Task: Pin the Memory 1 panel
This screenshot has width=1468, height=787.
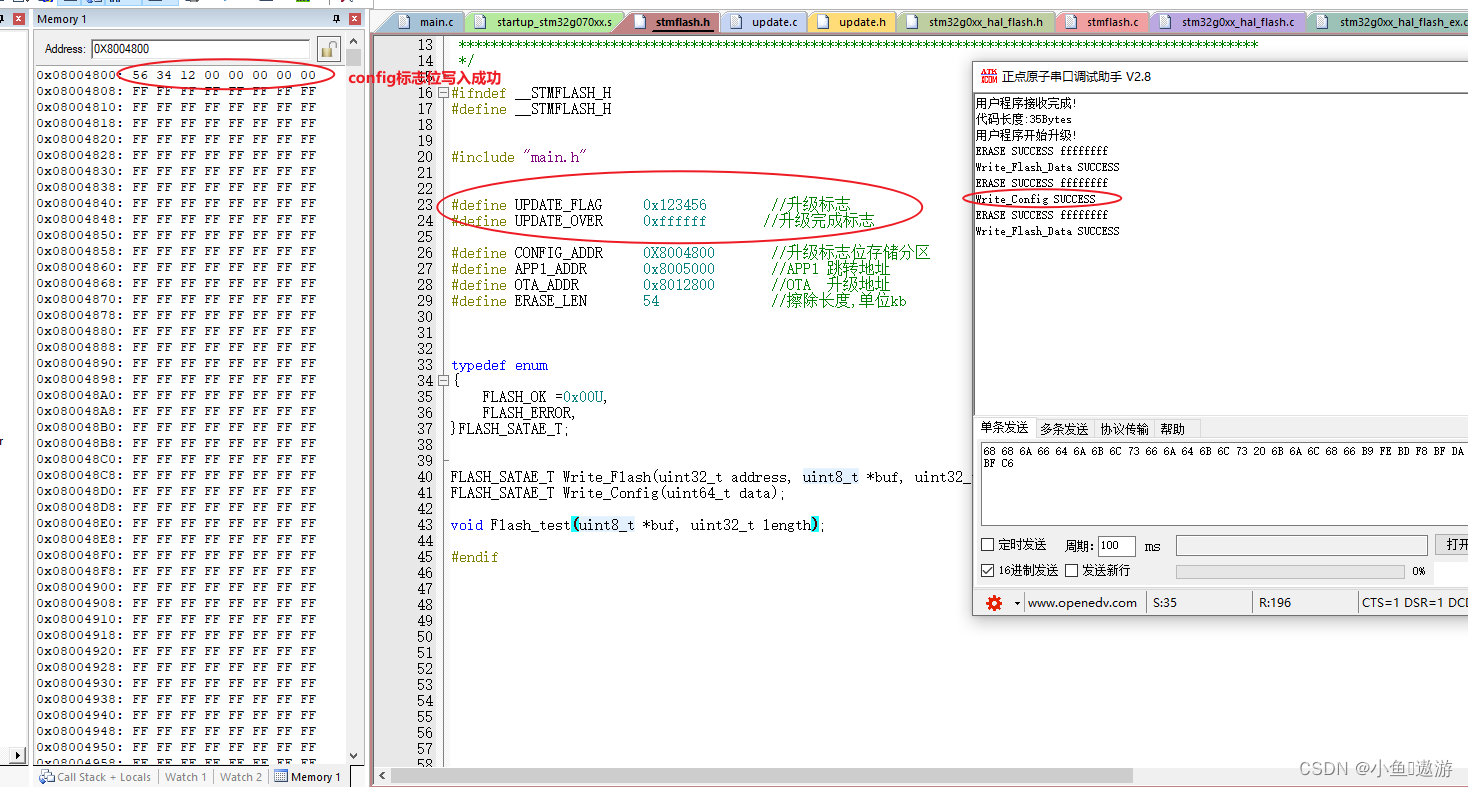Action: click(336, 19)
